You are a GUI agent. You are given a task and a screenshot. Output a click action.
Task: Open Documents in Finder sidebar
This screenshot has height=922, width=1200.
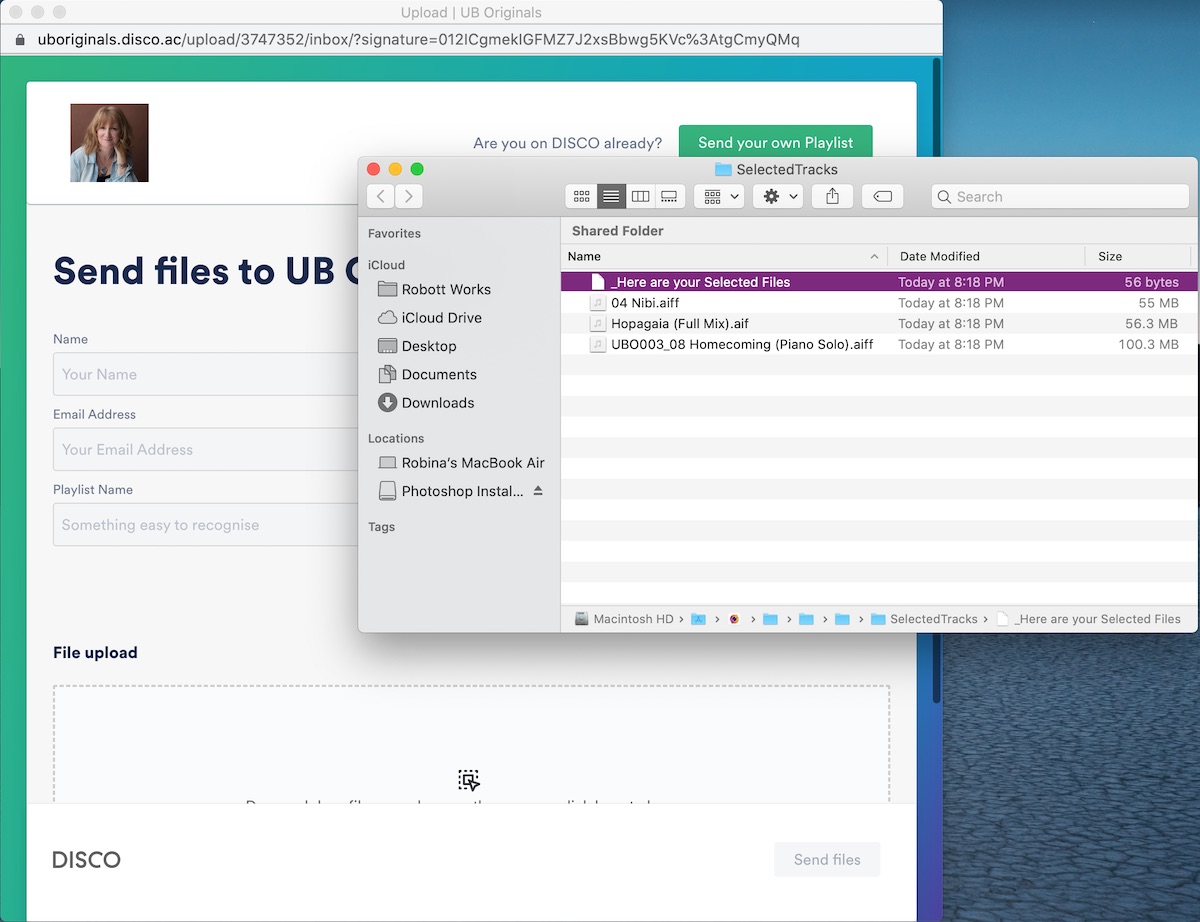coord(427,374)
